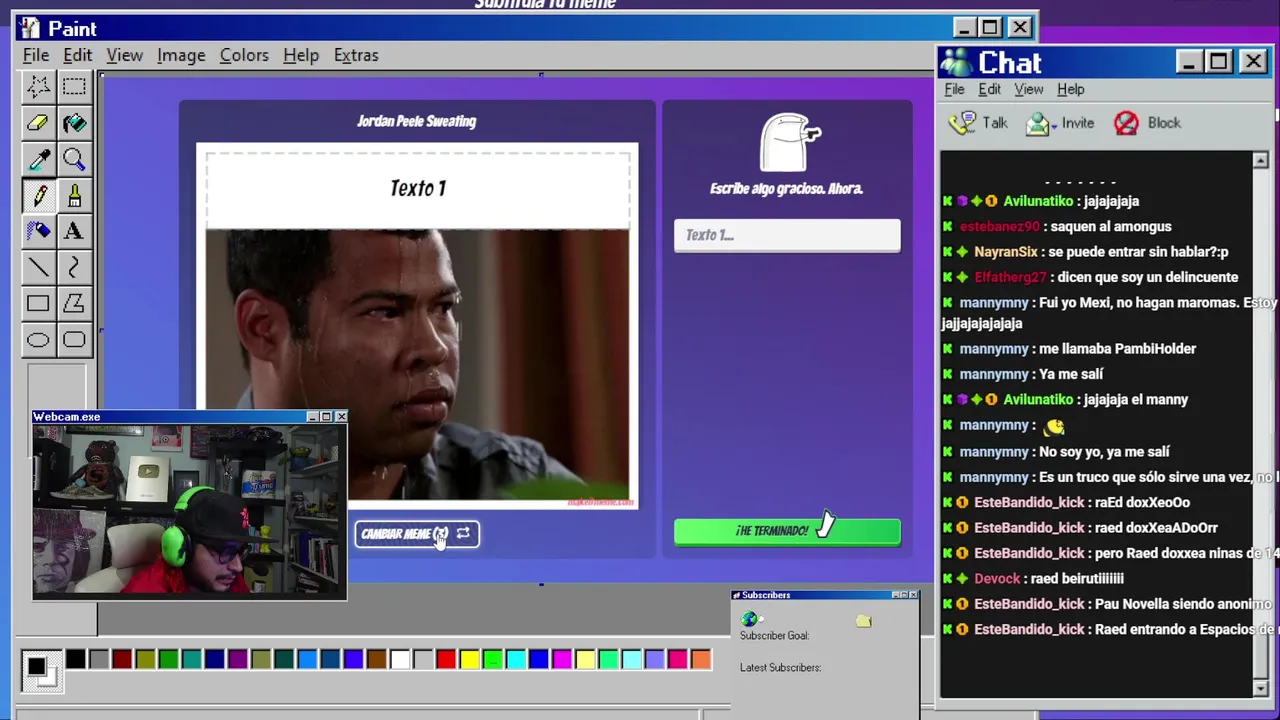This screenshot has height=720, width=1280.
Task: Click the Cambiar meme button
Action: pyautogui.click(x=416, y=534)
